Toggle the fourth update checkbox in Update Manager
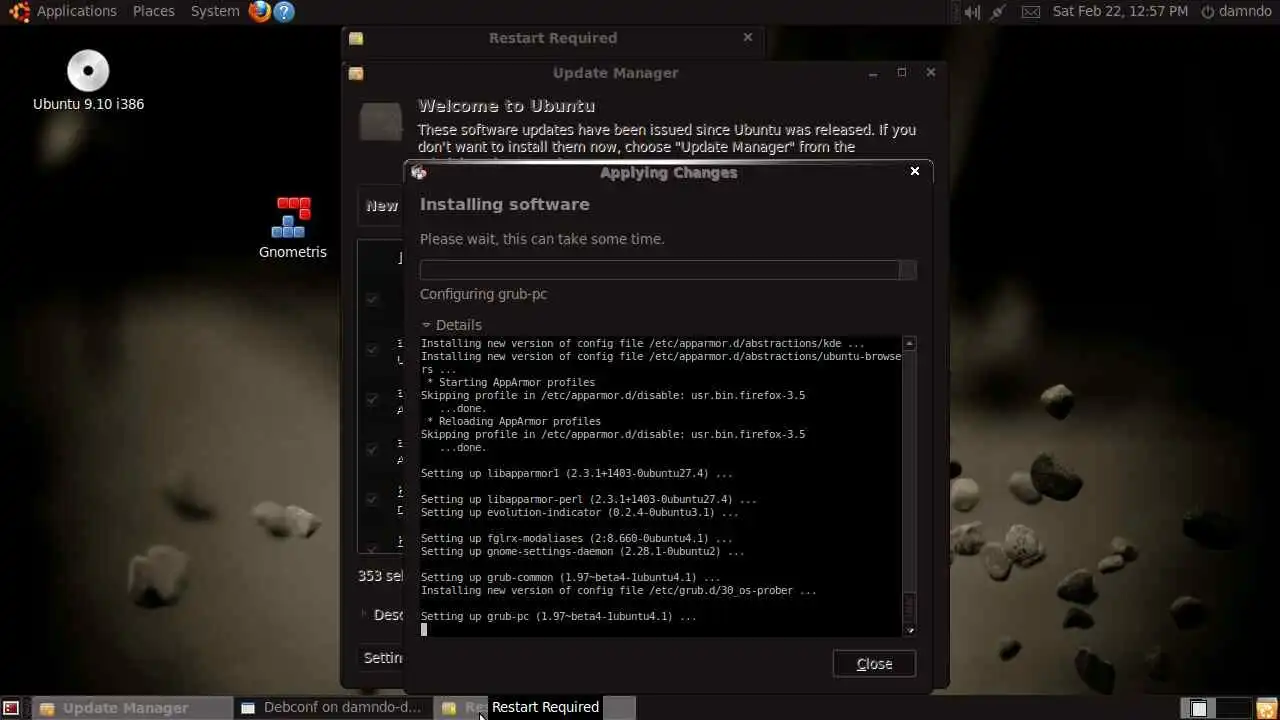Screen dimensions: 1280x720 pyautogui.click(x=372, y=449)
